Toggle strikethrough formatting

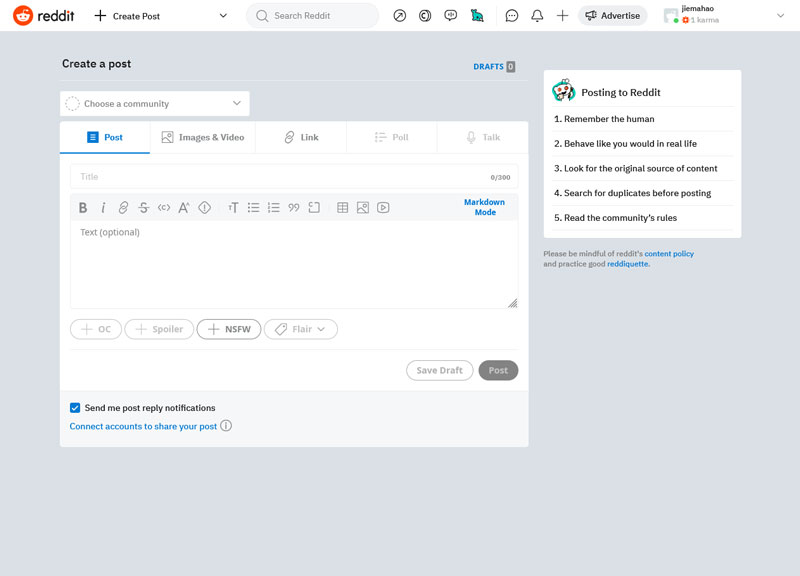pos(143,208)
